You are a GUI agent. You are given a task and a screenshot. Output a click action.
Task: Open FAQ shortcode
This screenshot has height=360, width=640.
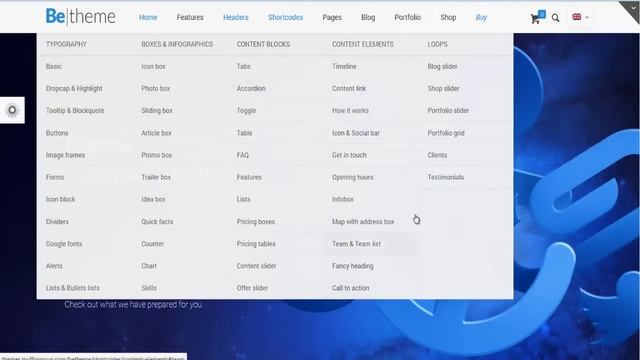[x=242, y=155]
